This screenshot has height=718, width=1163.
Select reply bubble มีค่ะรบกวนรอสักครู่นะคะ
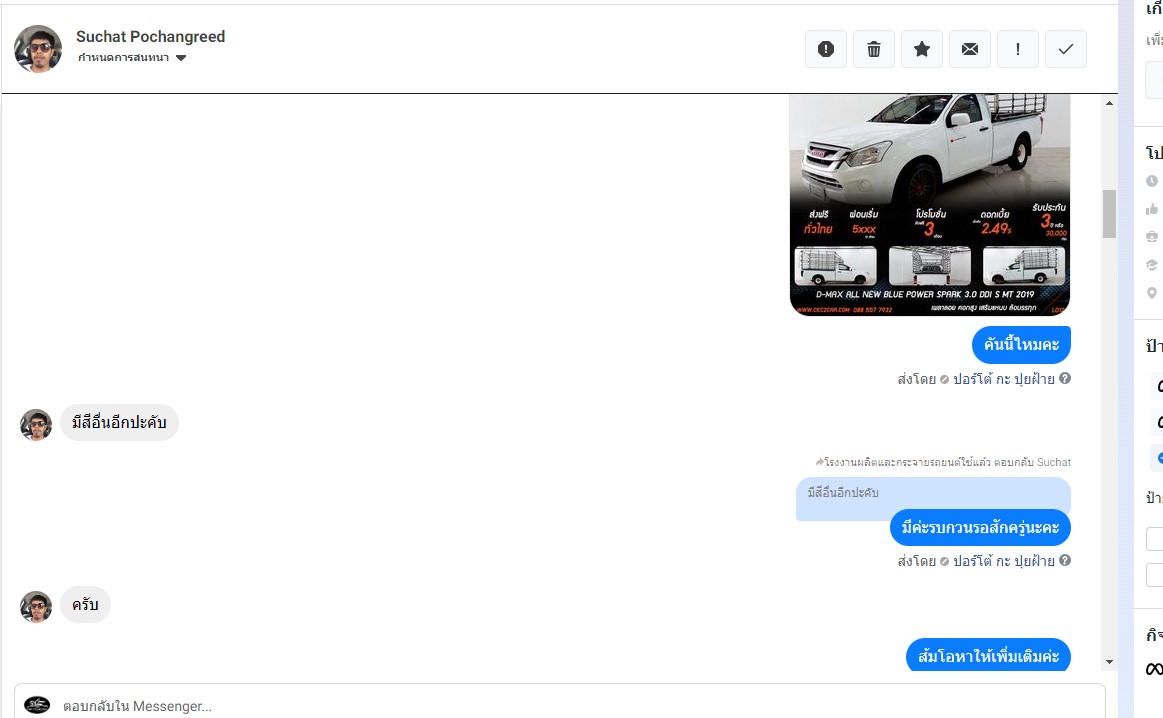981,527
